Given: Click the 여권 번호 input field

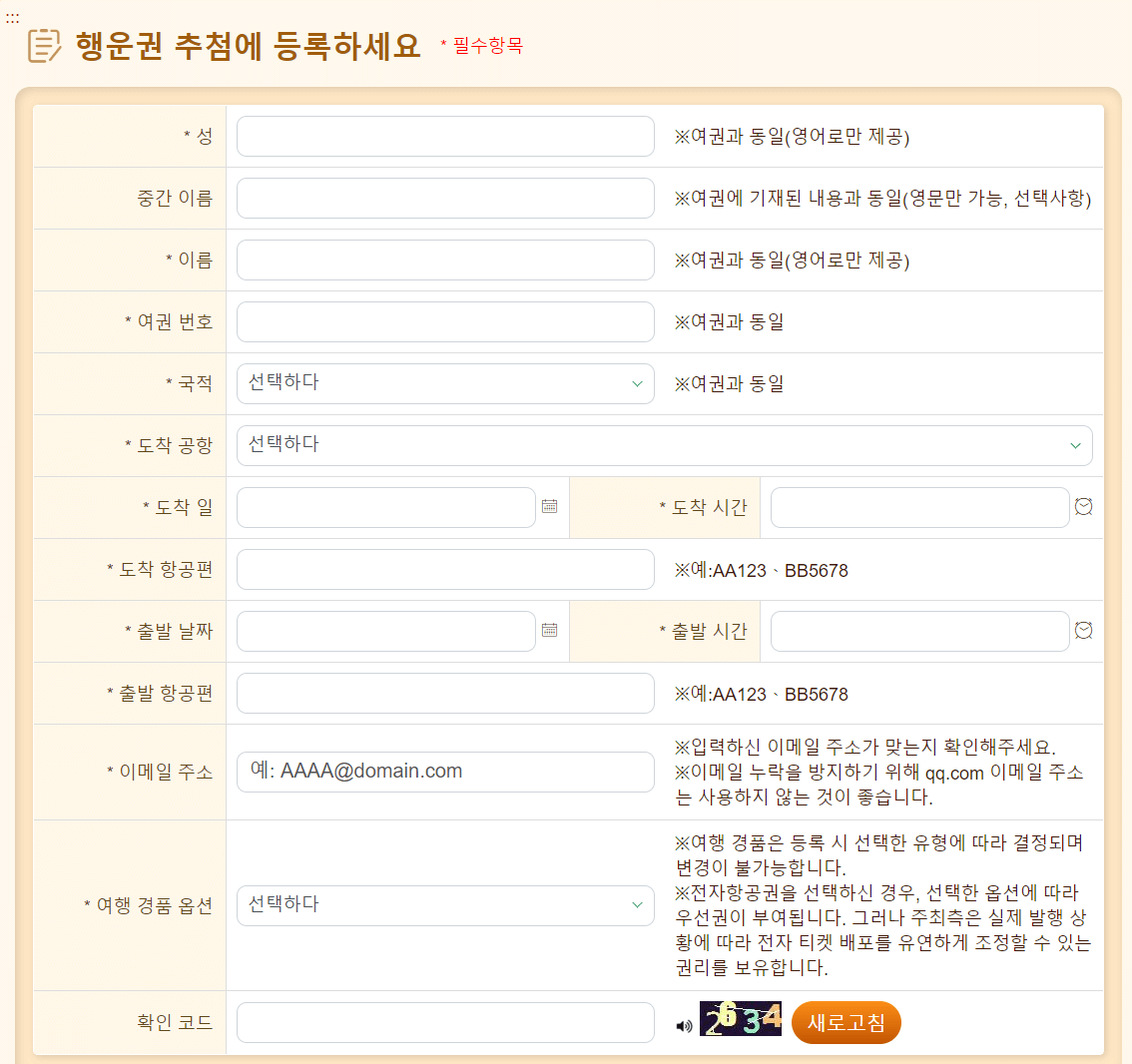Looking at the screenshot, I should pyautogui.click(x=444, y=321).
